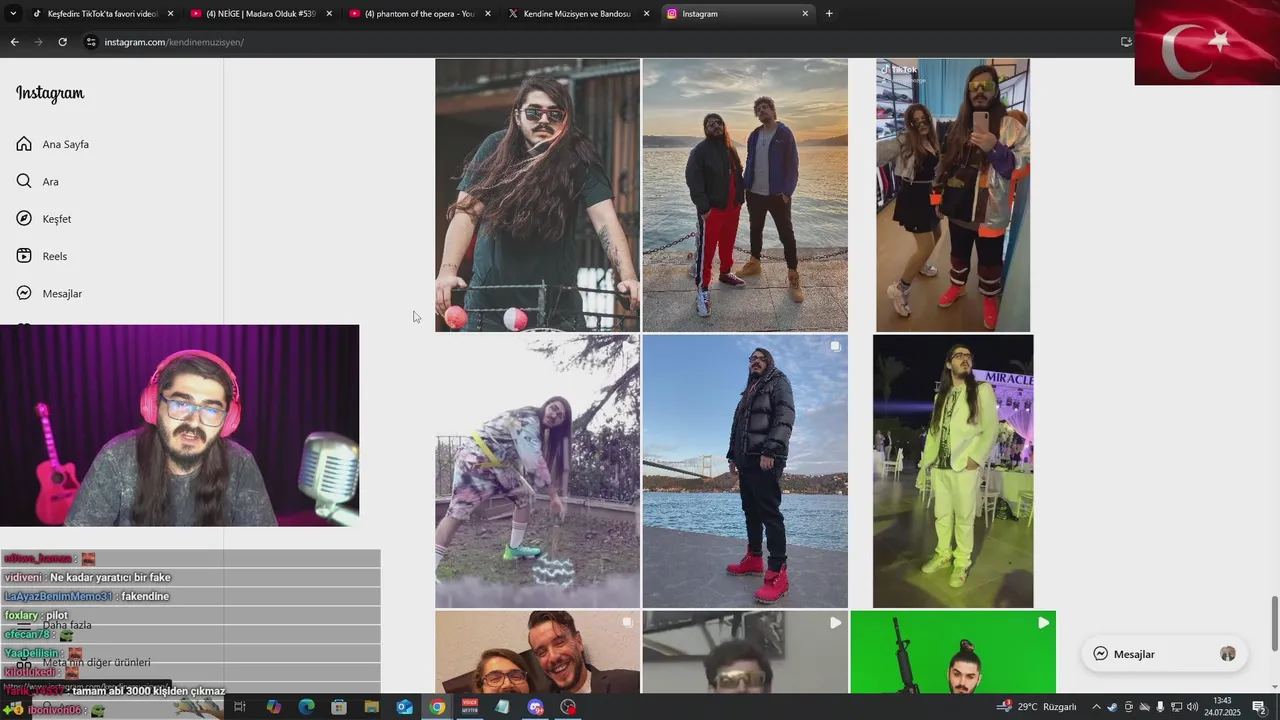The image size is (1280, 720).
Task: Click the browser back arrow
Action: coord(14,42)
